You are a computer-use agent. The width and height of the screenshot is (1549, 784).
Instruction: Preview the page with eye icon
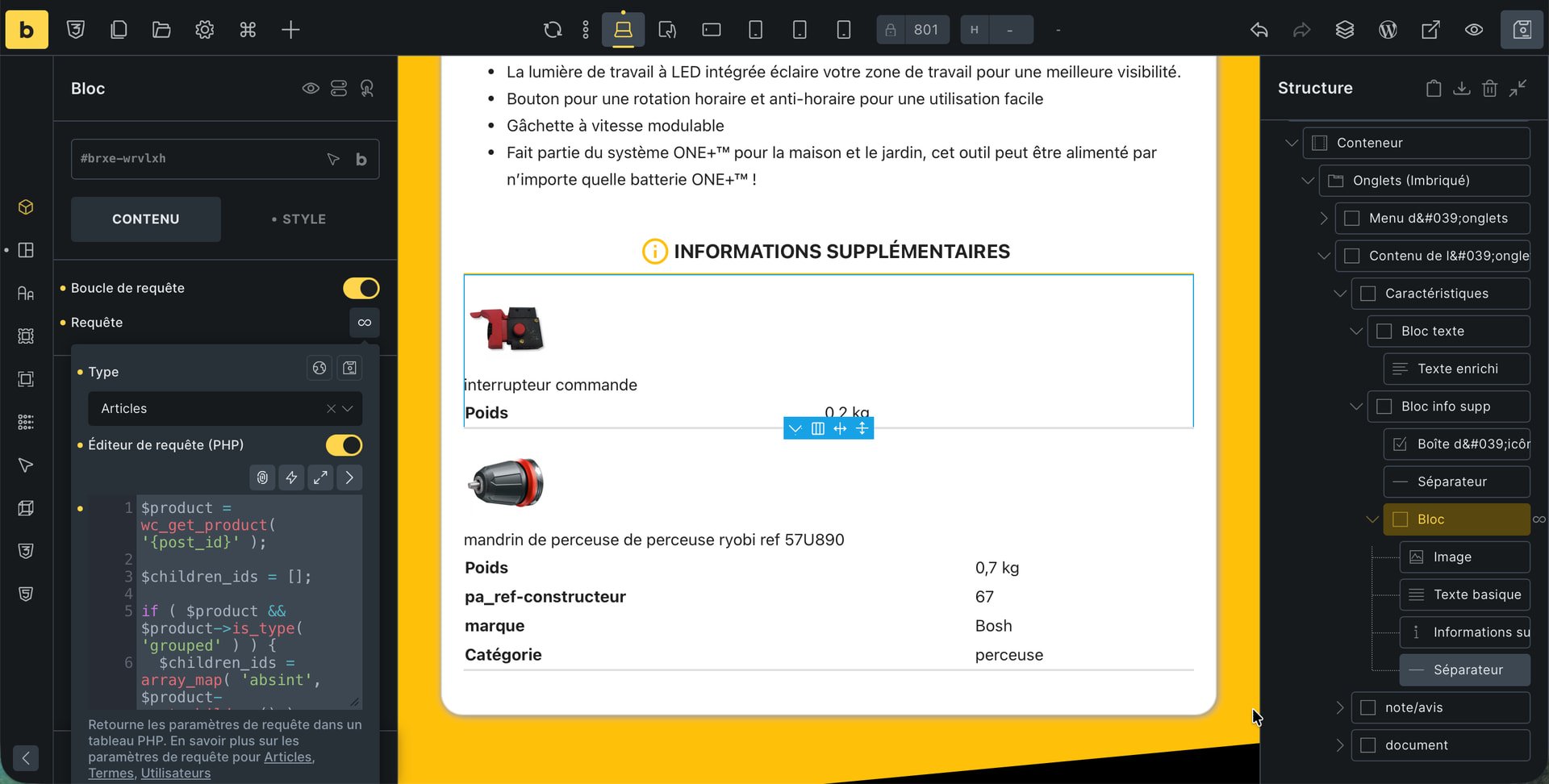click(x=1473, y=30)
